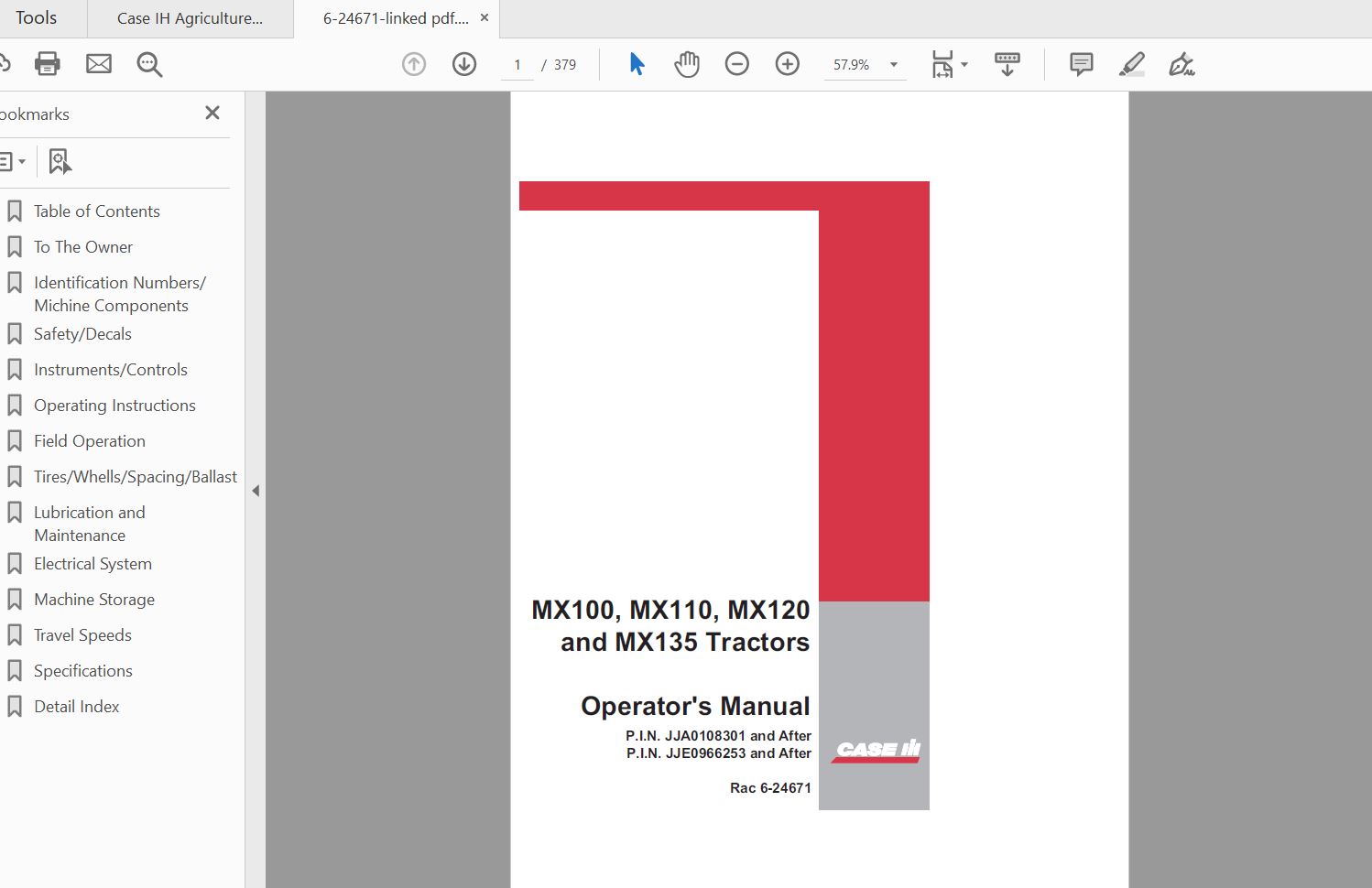Click the email envelope icon

coord(99,64)
